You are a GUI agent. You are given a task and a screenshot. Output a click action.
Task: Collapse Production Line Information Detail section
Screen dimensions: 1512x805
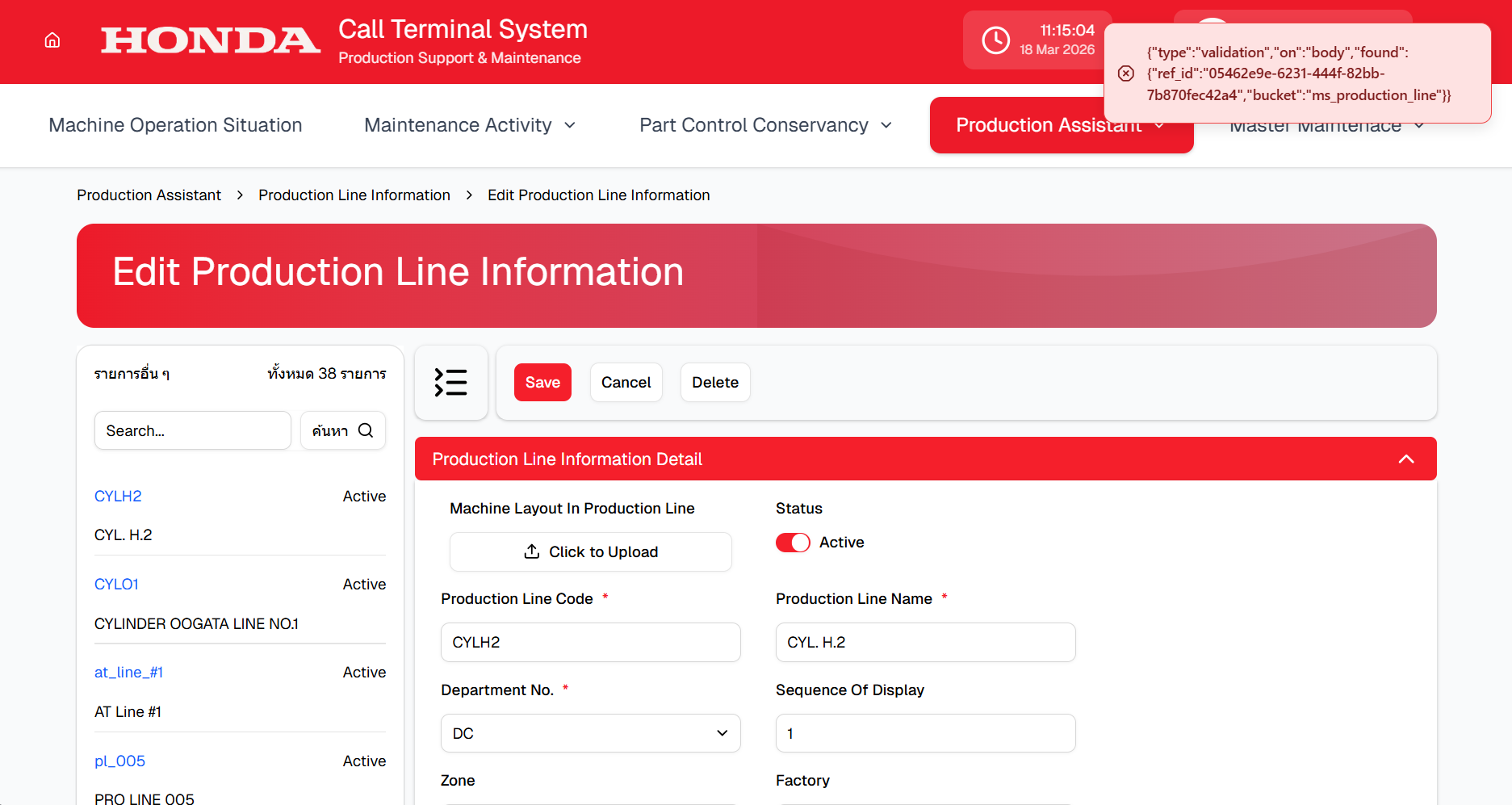1405,459
